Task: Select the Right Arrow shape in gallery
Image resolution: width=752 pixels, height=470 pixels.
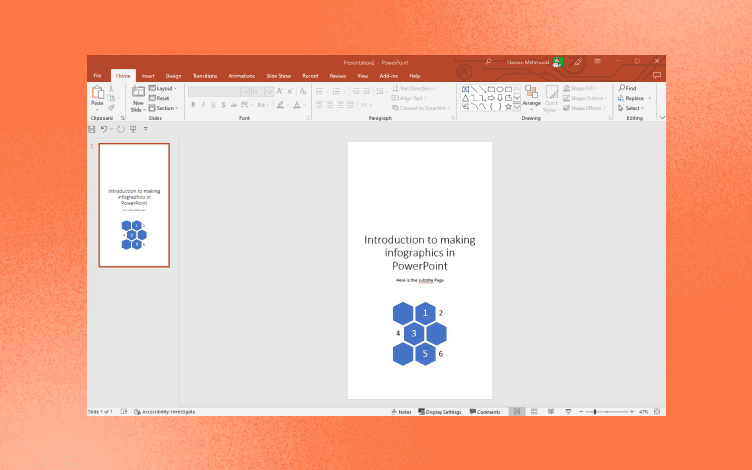Action: click(x=491, y=98)
